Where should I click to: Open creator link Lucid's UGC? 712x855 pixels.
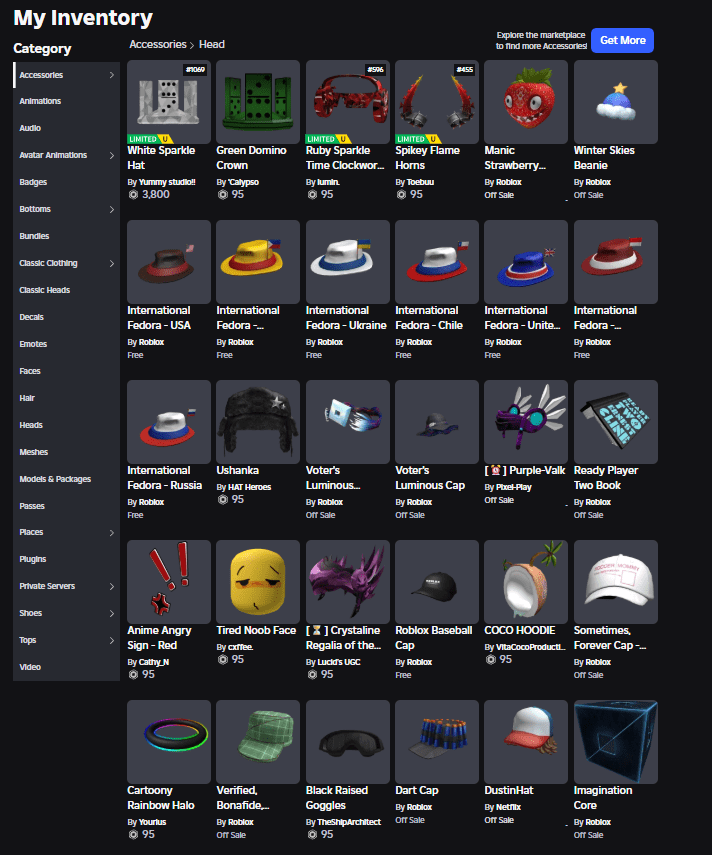339,662
